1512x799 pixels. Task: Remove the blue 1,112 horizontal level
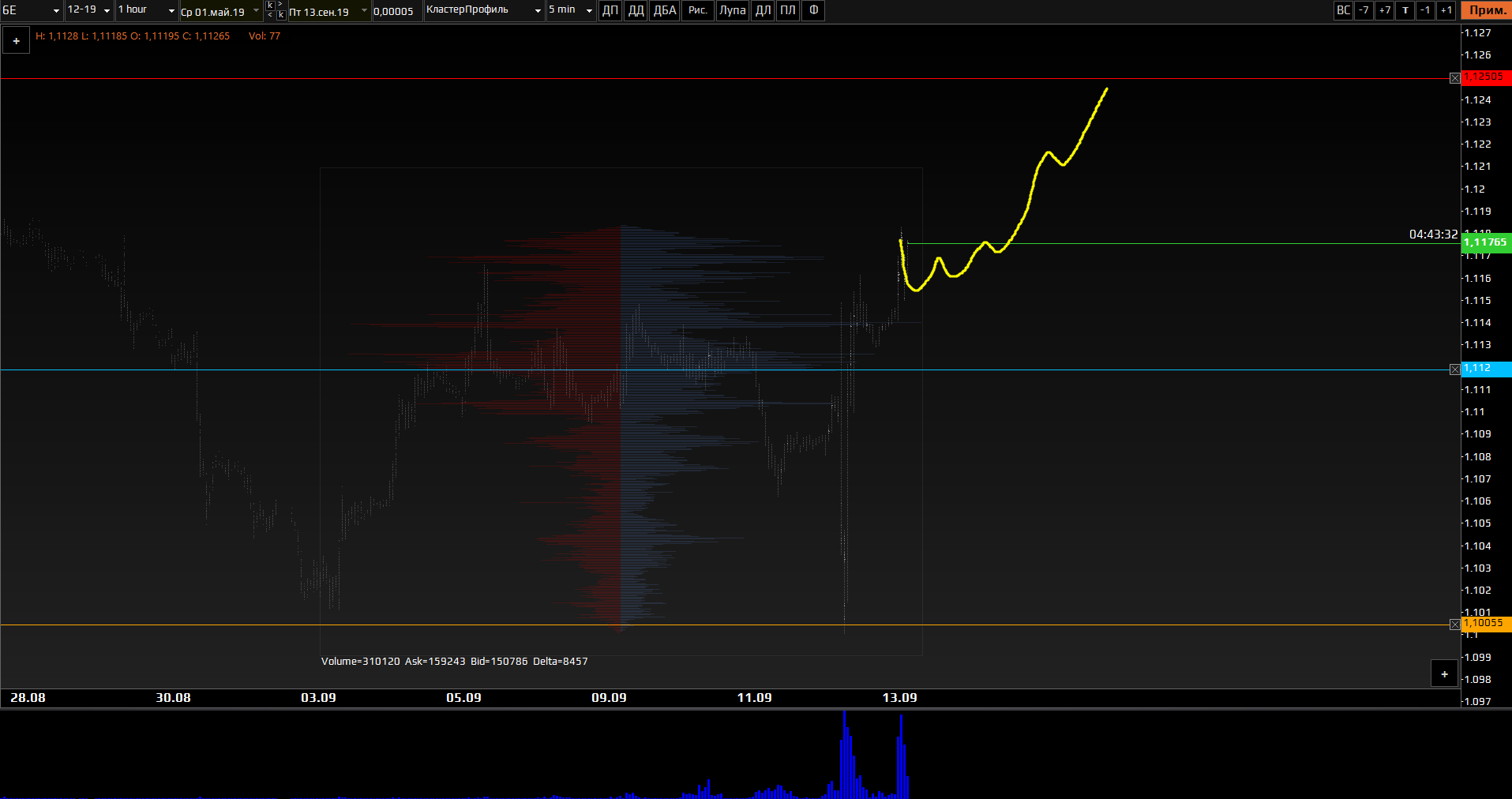click(x=1454, y=369)
